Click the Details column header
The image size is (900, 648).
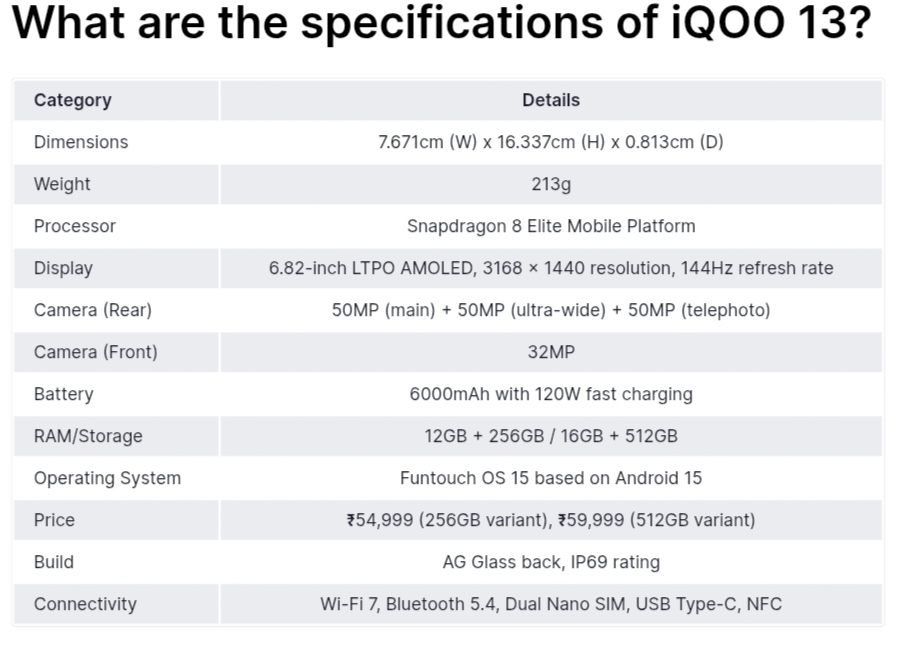pos(551,100)
